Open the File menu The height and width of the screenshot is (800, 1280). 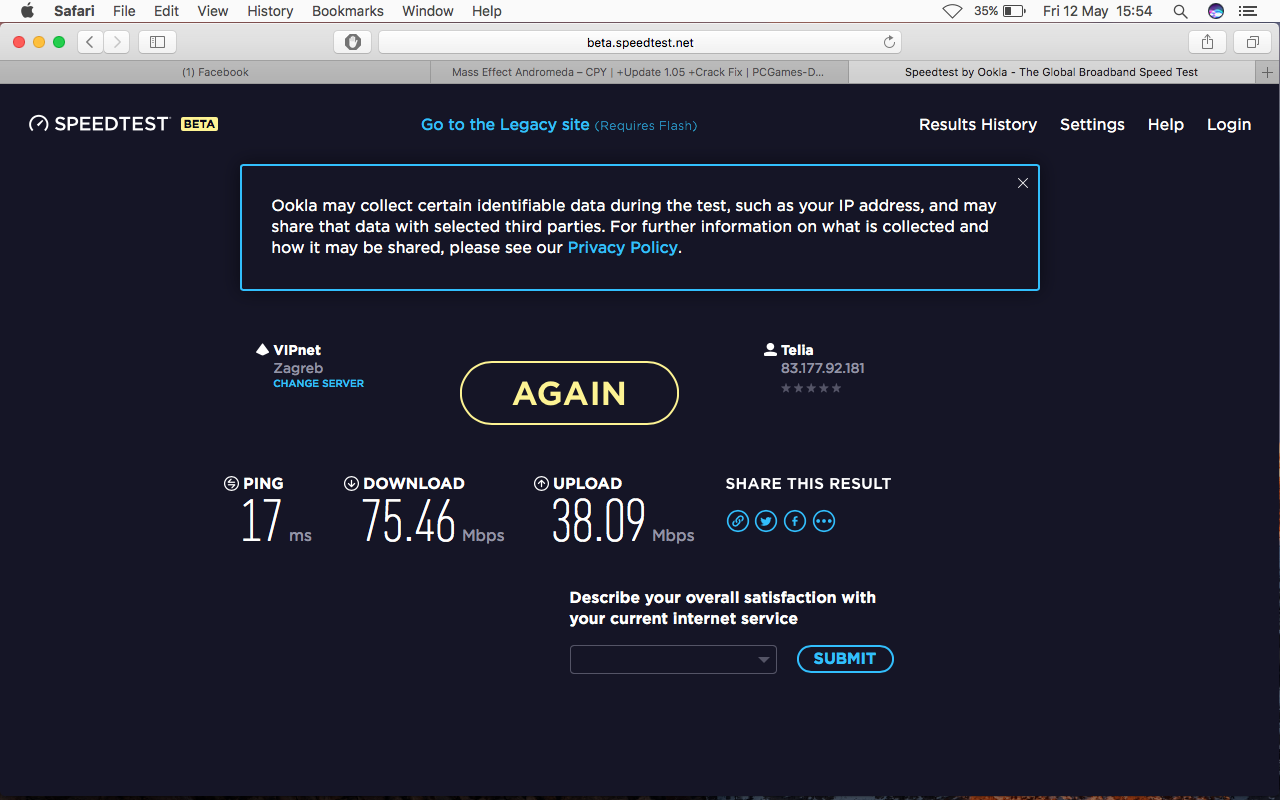coord(124,11)
